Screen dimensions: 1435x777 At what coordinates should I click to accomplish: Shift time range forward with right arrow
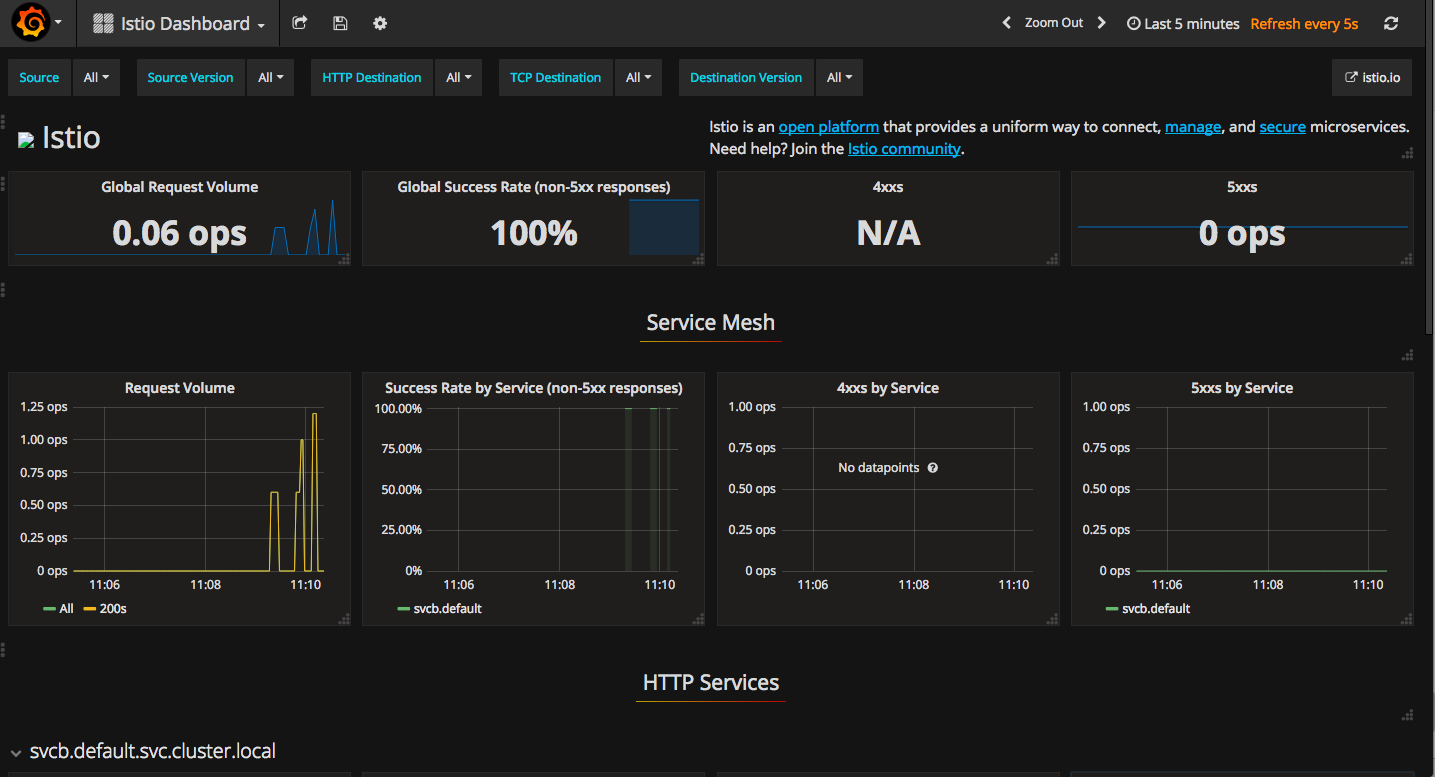1101,23
